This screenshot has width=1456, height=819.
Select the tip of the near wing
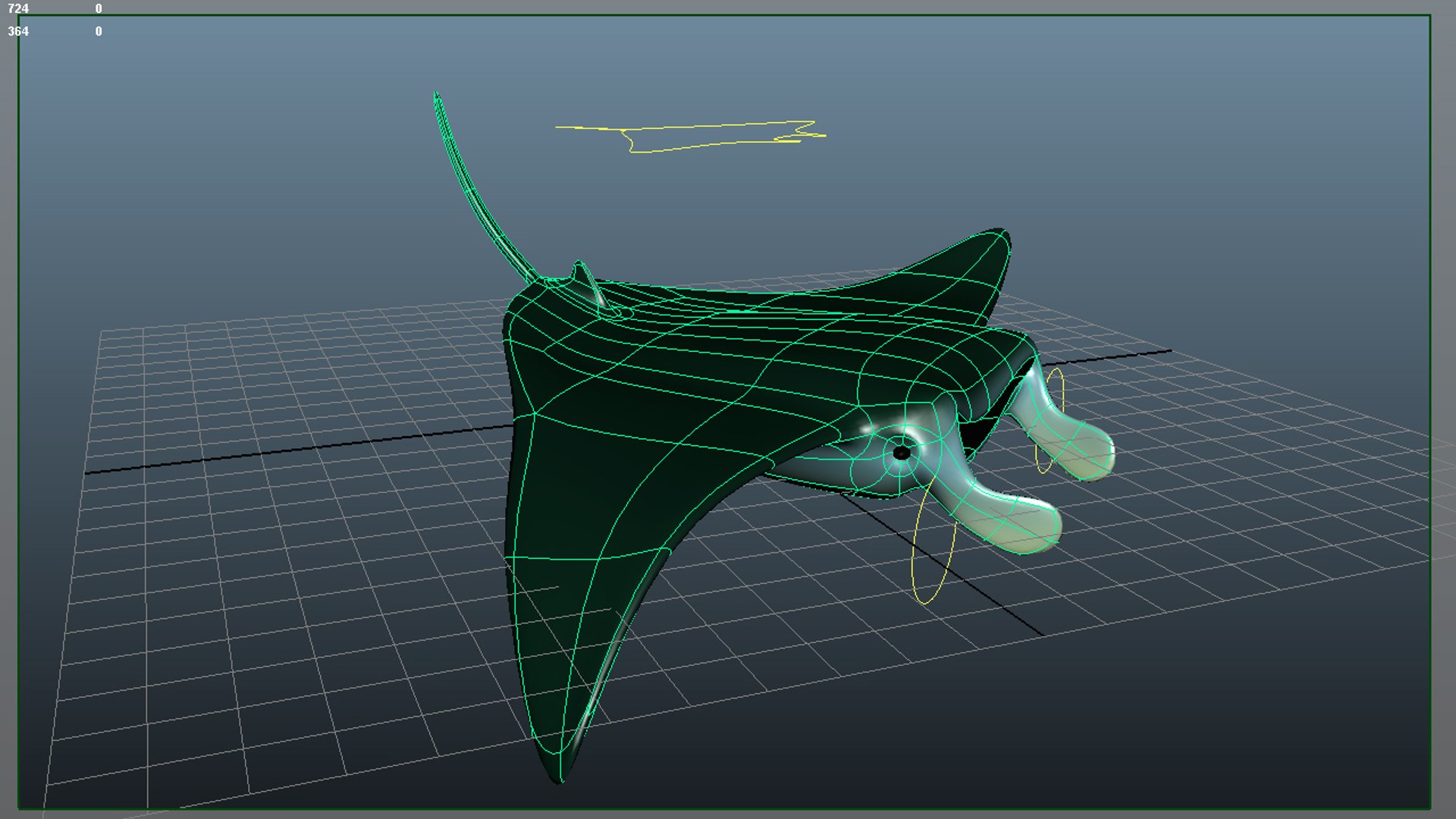point(557,773)
